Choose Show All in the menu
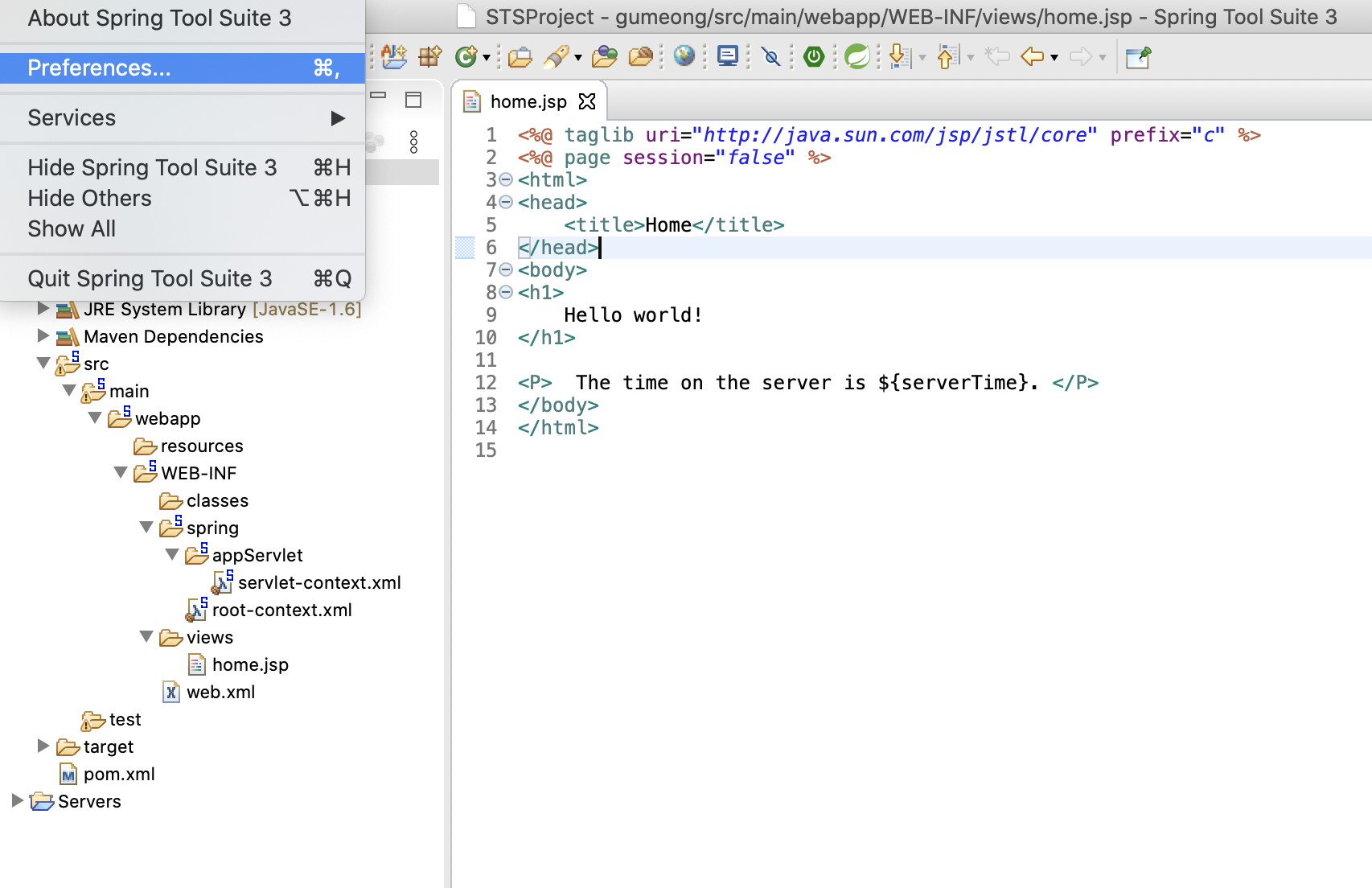 click(183, 228)
